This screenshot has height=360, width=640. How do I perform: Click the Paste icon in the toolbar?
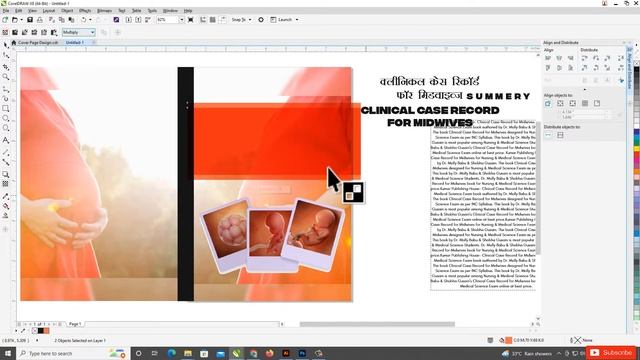click(71, 20)
